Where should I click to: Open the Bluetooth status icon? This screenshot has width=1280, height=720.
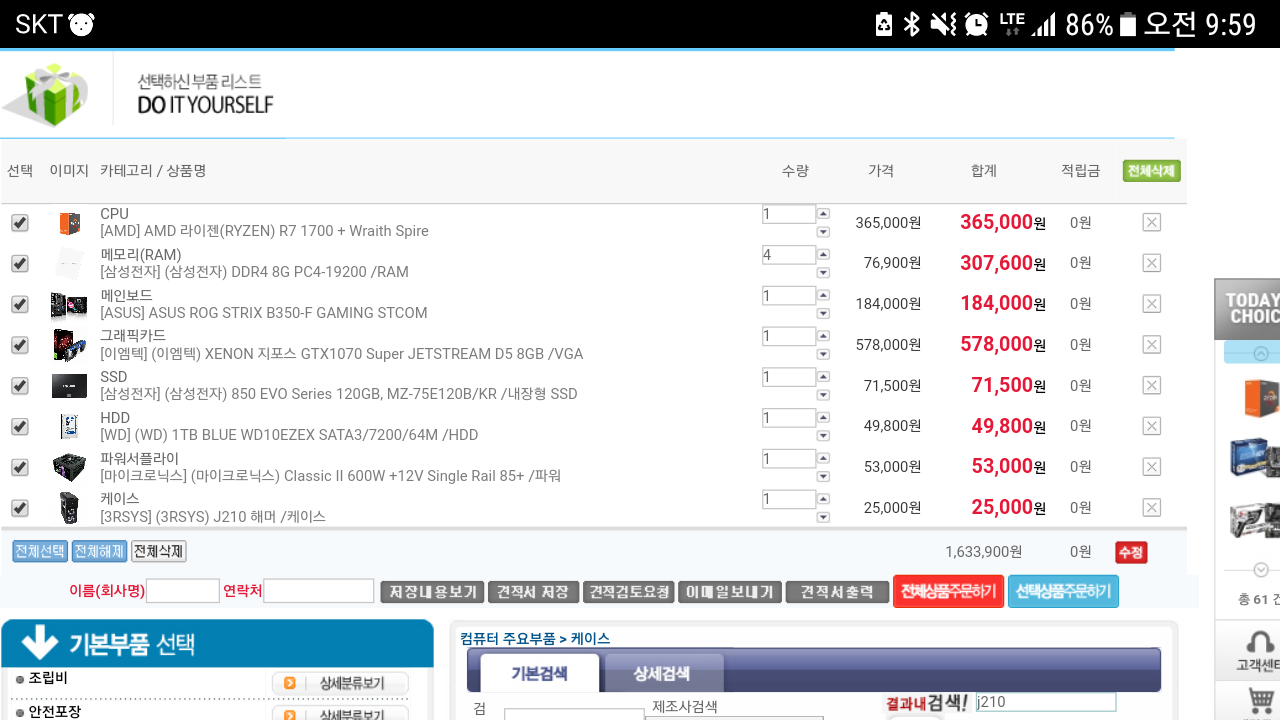pyautogui.click(x=911, y=24)
